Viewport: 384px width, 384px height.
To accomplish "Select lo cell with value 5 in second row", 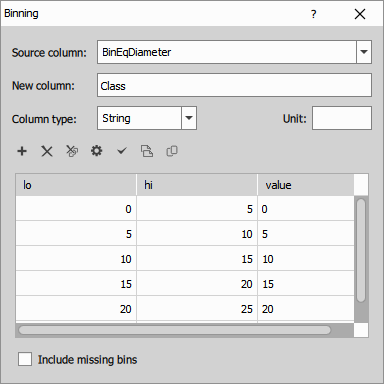I will 76,234.
